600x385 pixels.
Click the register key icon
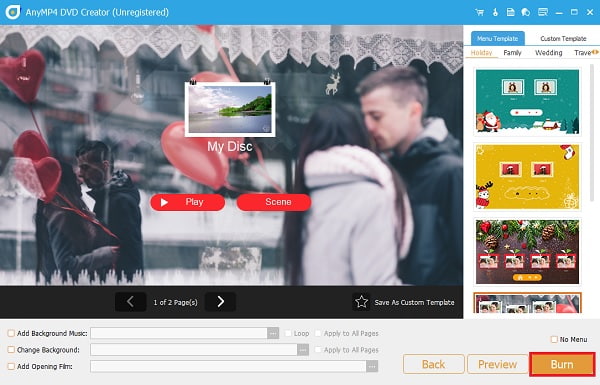[x=495, y=12]
